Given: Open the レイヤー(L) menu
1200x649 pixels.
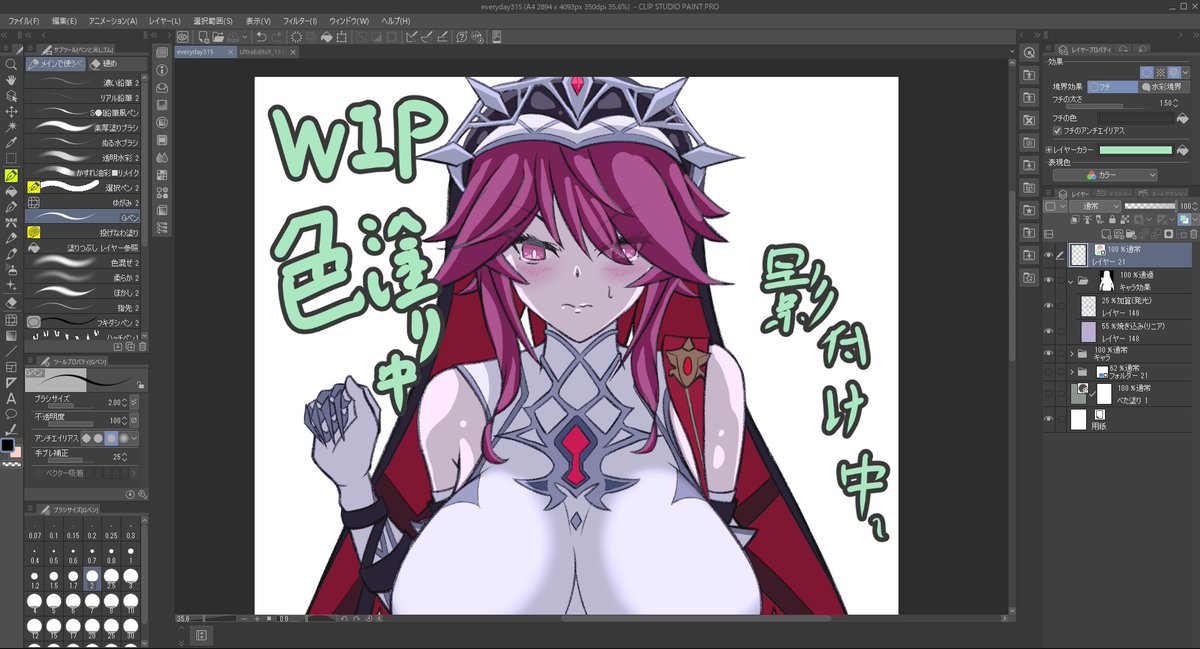Looking at the screenshot, I should pyautogui.click(x=163, y=20).
